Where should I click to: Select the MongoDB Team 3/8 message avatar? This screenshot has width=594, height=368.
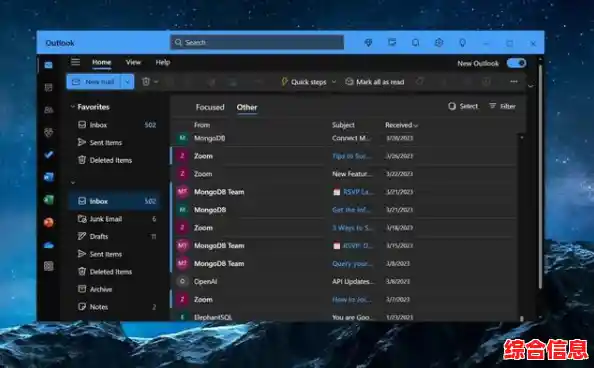tap(183, 263)
